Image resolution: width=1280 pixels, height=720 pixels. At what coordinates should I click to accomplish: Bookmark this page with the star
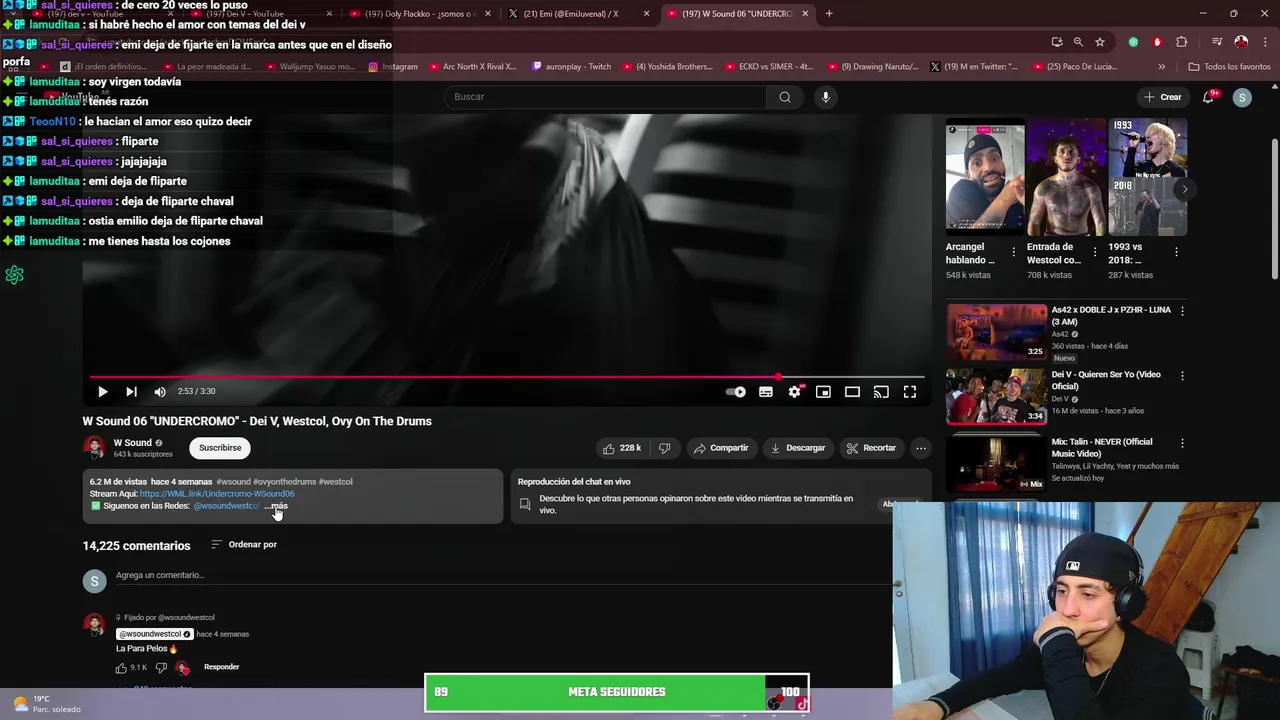click(x=1100, y=42)
